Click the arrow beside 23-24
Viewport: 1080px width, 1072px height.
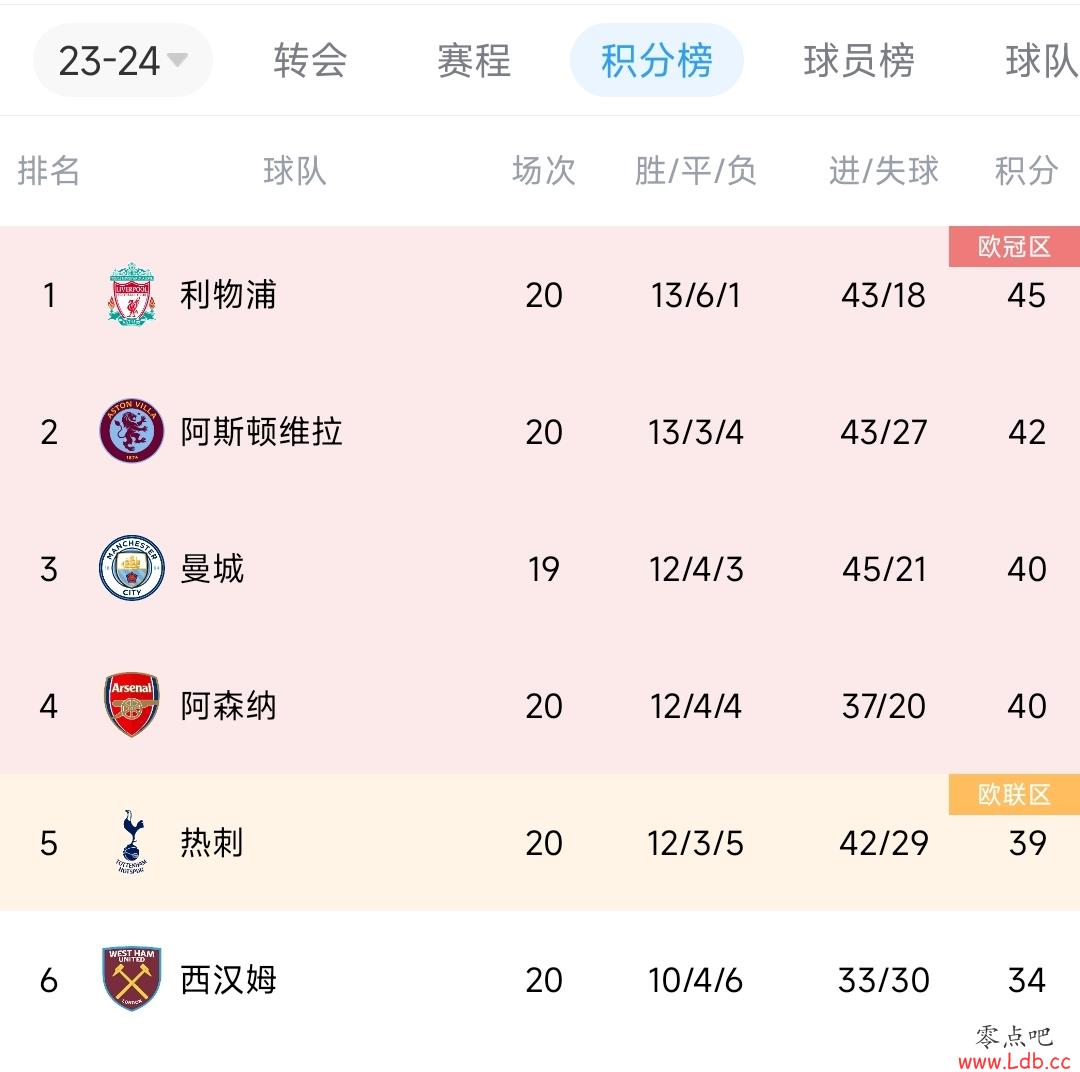click(x=177, y=60)
